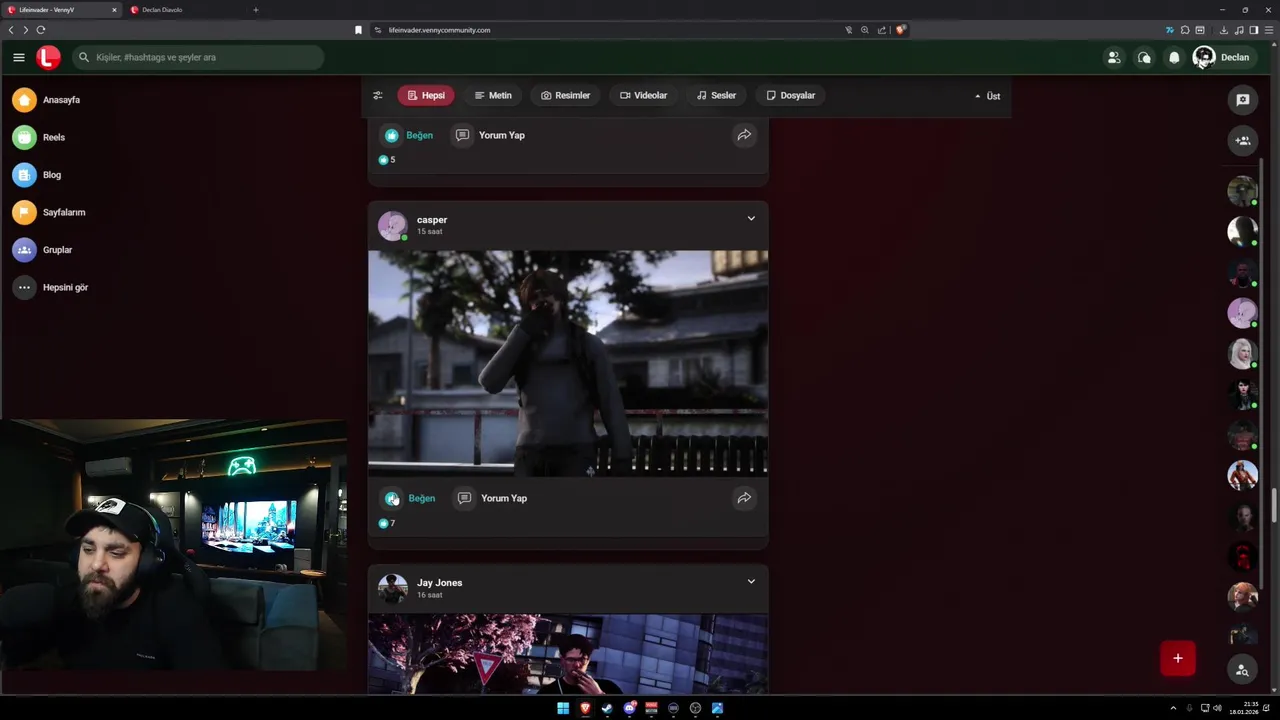
Task: Reload the current page
Action: pyautogui.click(x=41, y=30)
